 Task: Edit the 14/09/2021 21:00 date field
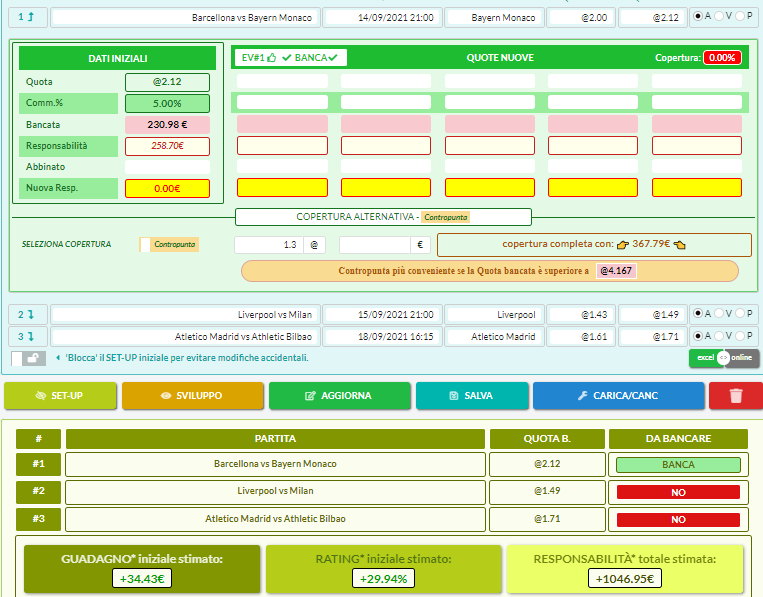[383, 18]
